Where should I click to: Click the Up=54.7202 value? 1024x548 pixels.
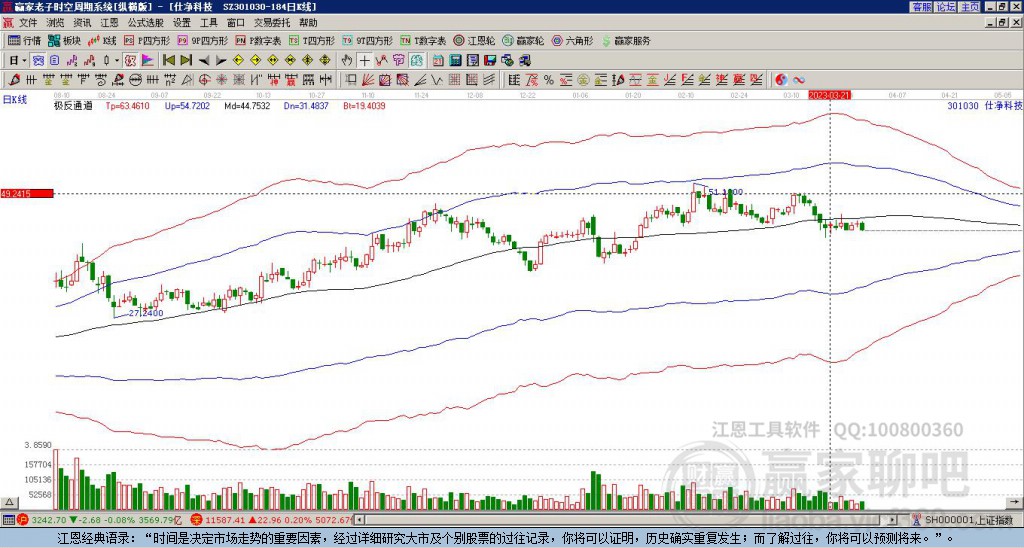tap(187, 106)
